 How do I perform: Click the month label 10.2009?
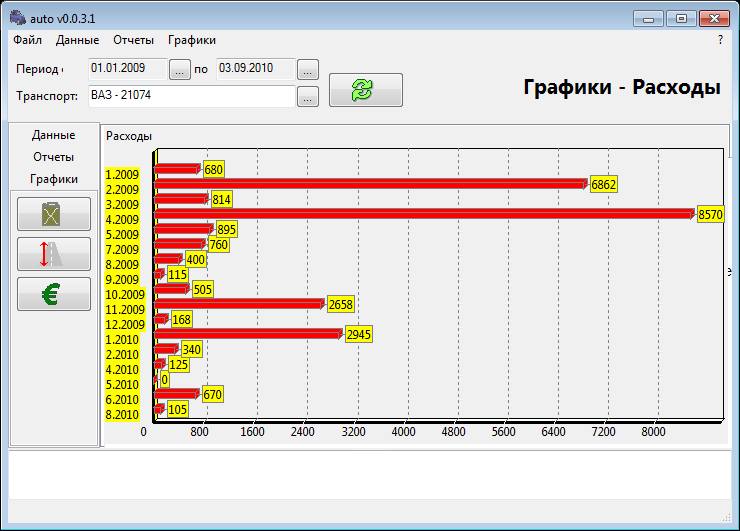pyautogui.click(x=125, y=295)
